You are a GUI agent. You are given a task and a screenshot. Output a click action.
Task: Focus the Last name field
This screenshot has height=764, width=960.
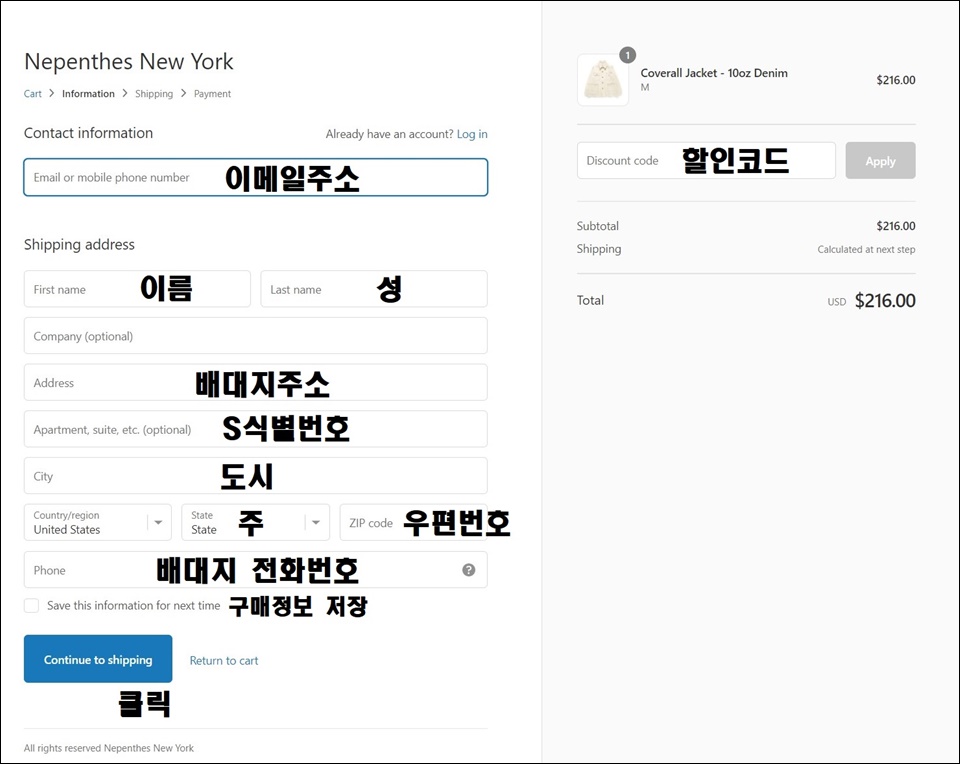tap(374, 289)
